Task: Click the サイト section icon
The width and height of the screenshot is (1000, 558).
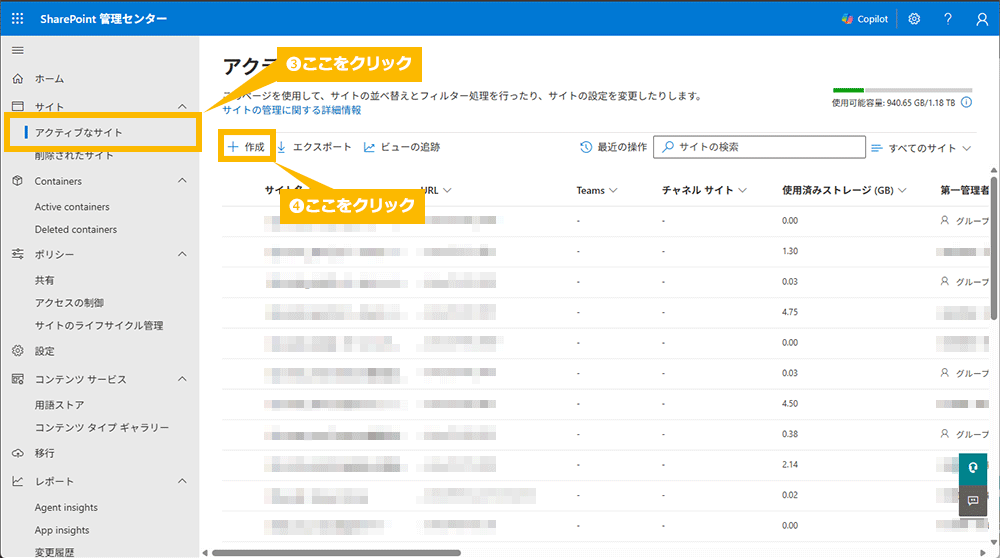Action: [x=18, y=106]
